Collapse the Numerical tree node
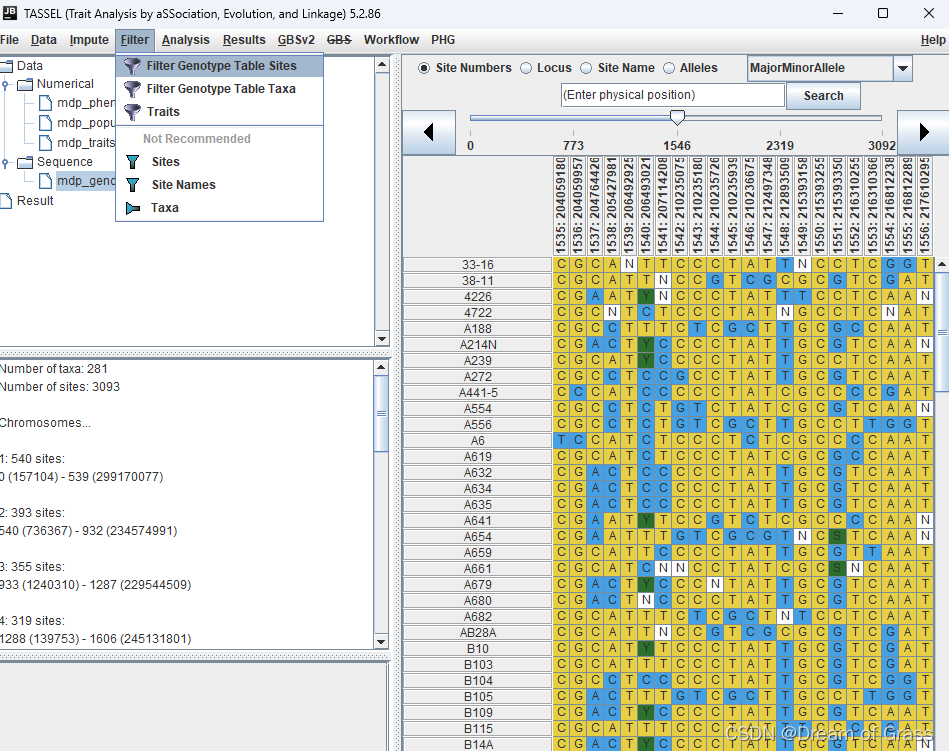 tap(5, 85)
